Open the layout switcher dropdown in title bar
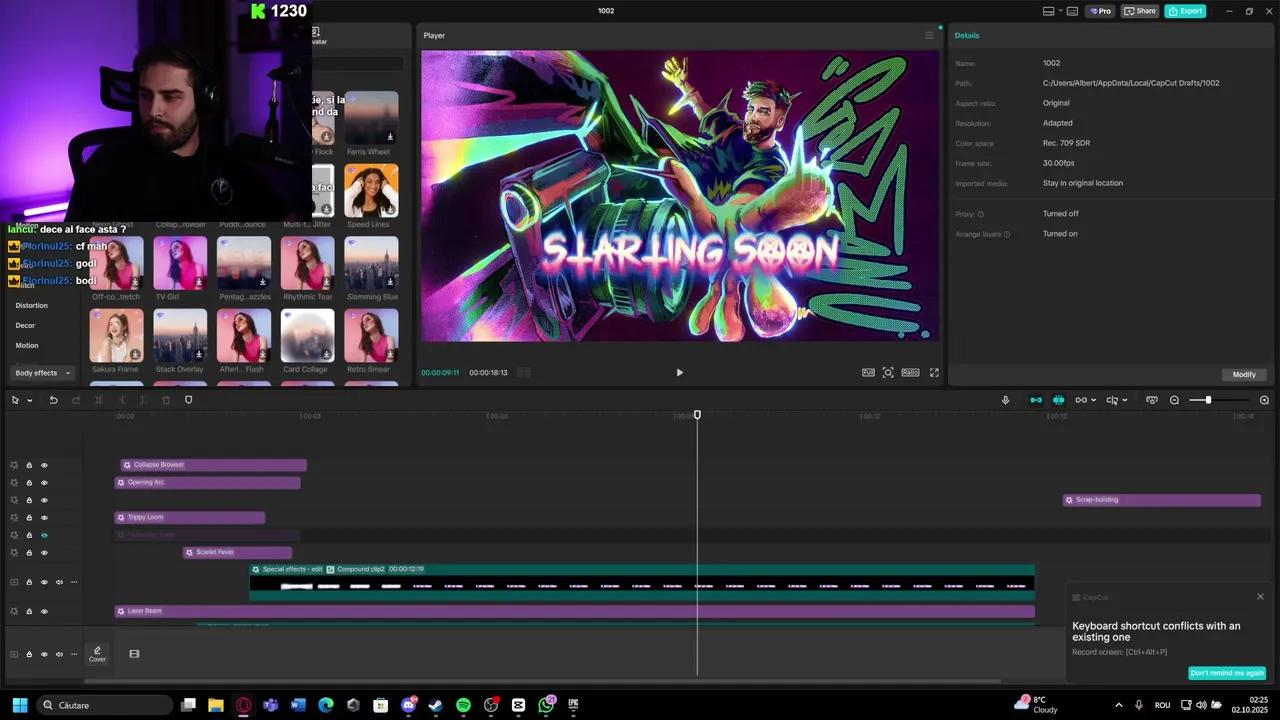Image resolution: width=1280 pixels, height=720 pixels. coord(1053,11)
